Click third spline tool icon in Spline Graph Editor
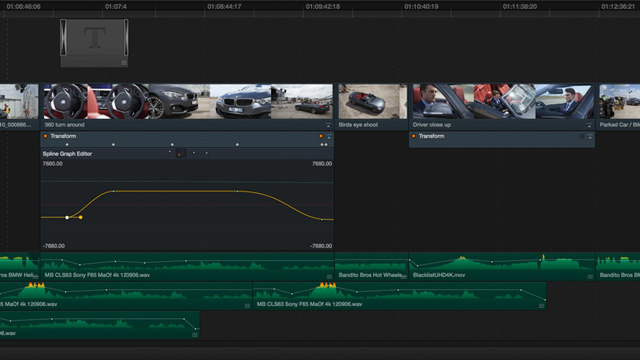The height and width of the screenshot is (360, 640). pos(194,153)
